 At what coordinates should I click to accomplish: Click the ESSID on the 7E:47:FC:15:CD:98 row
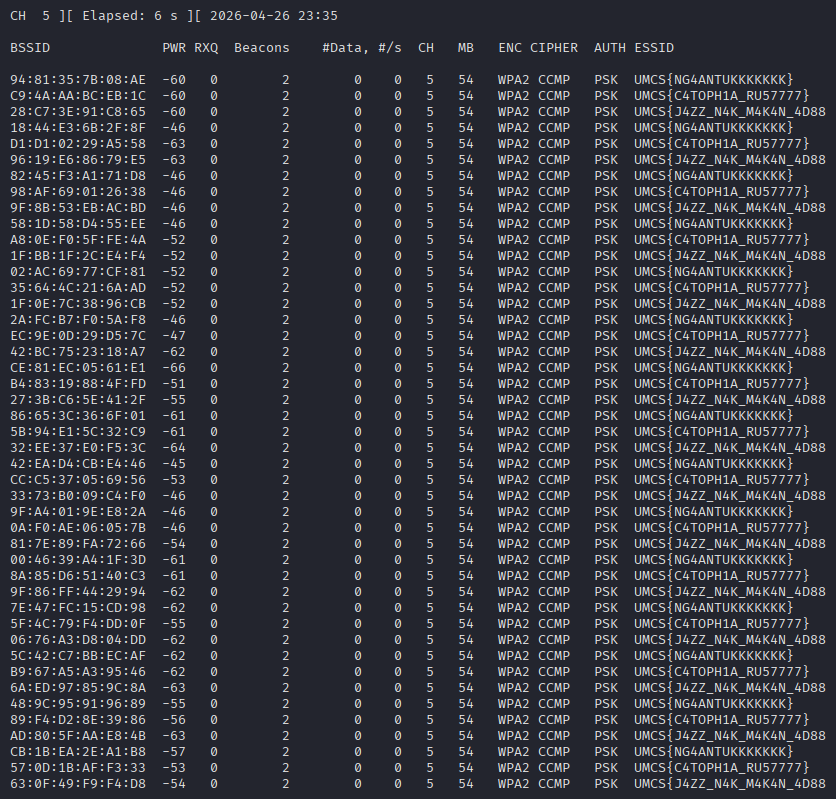pos(713,608)
